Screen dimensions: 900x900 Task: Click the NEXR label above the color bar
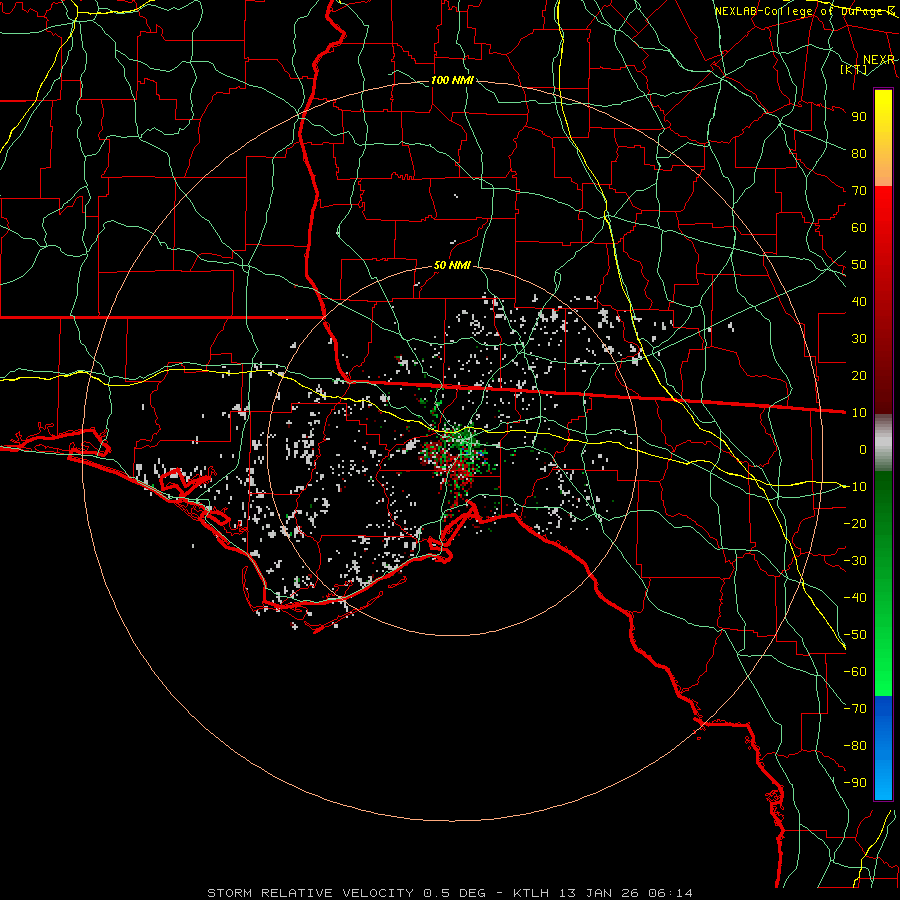tap(879, 60)
